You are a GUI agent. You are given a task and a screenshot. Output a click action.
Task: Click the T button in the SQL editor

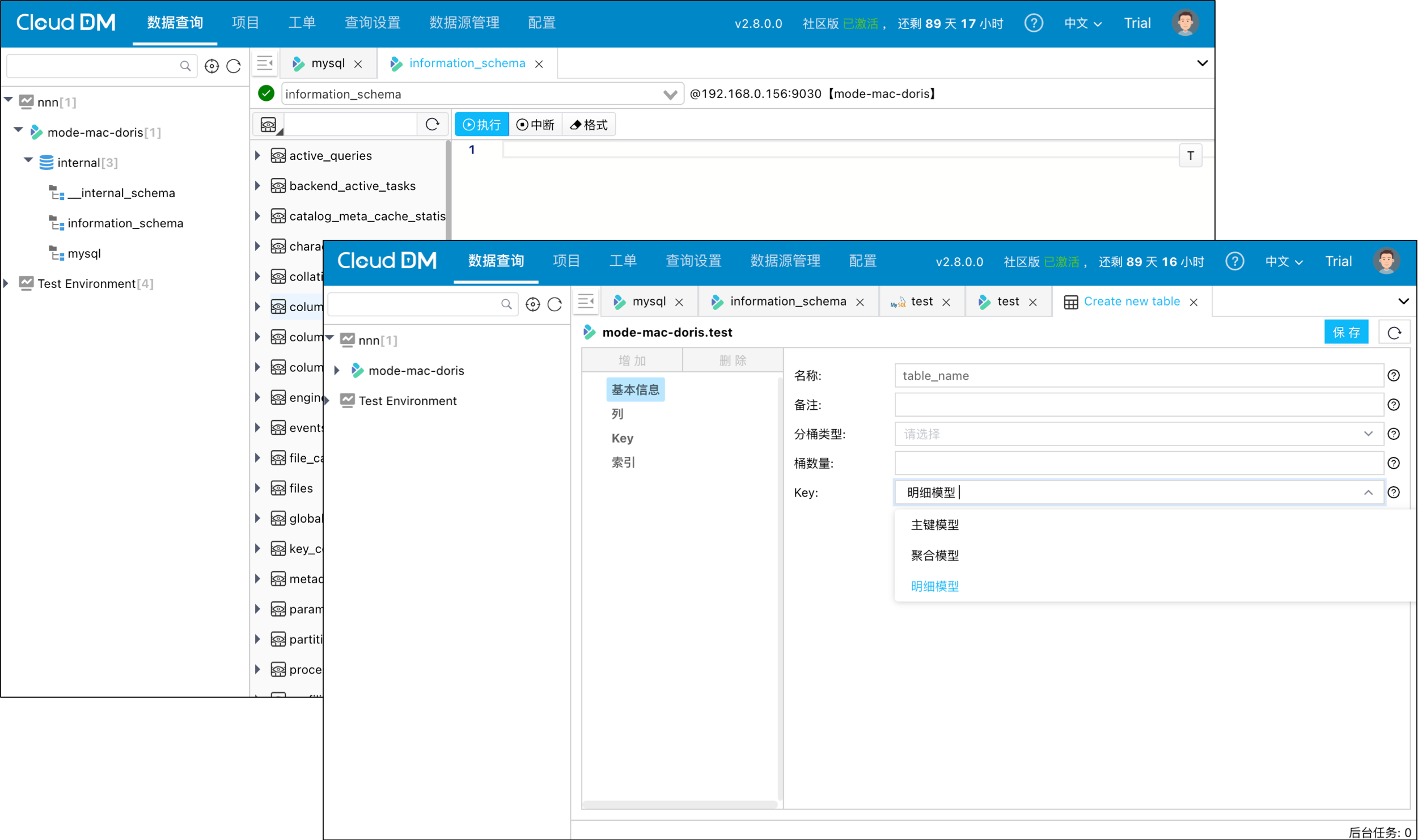[x=1190, y=156]
